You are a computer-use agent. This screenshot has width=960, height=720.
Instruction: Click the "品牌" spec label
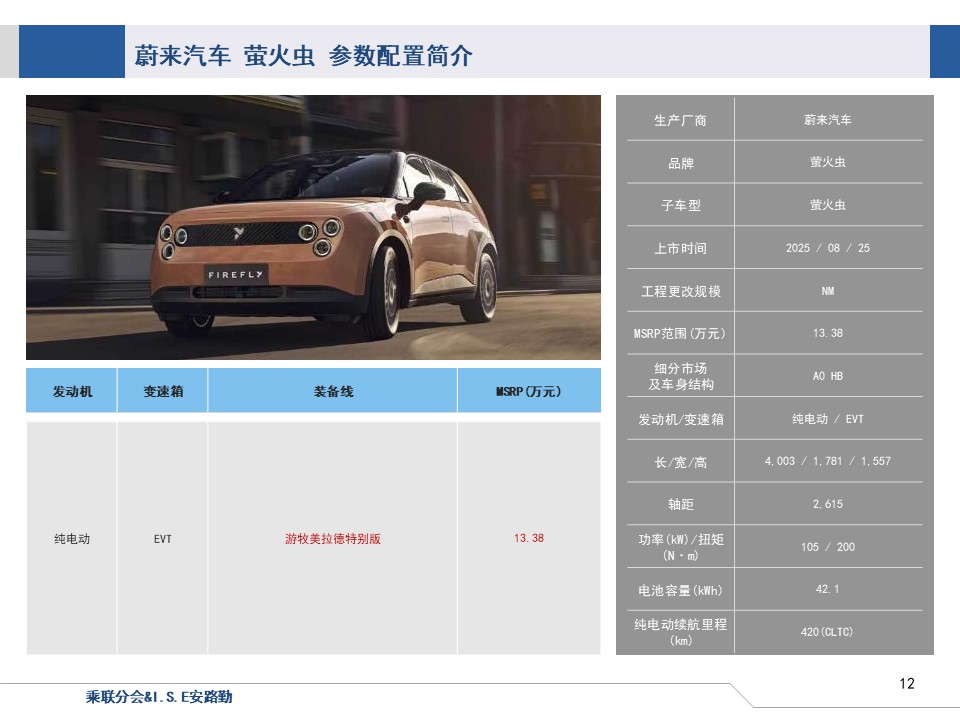(681, 163)
